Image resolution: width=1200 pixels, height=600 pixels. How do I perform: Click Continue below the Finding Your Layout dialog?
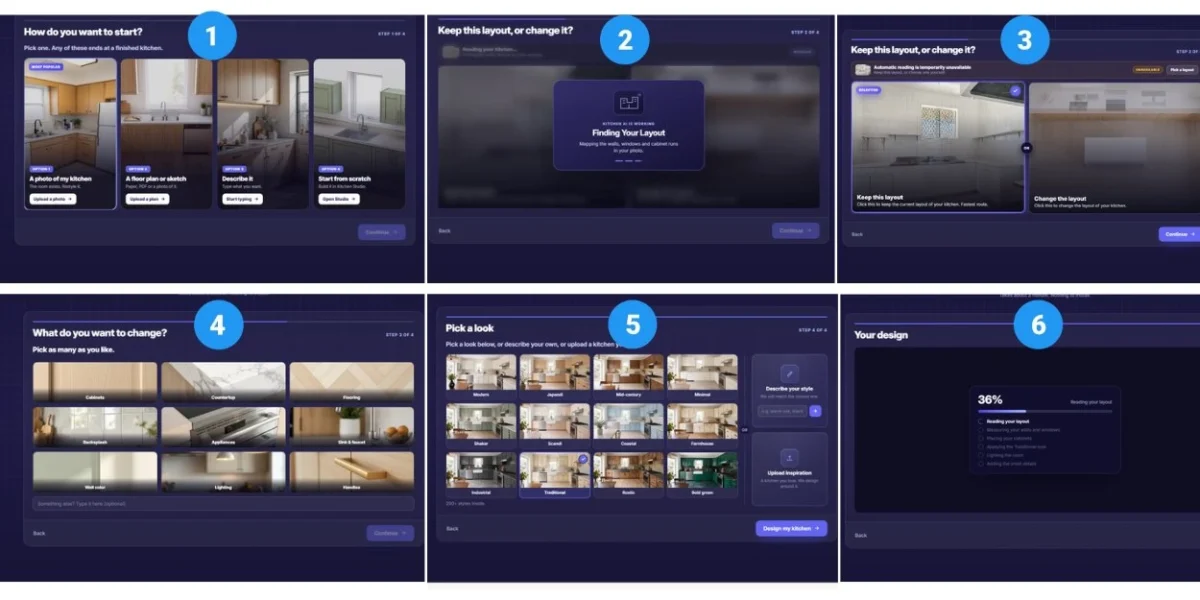coord(795,231)
